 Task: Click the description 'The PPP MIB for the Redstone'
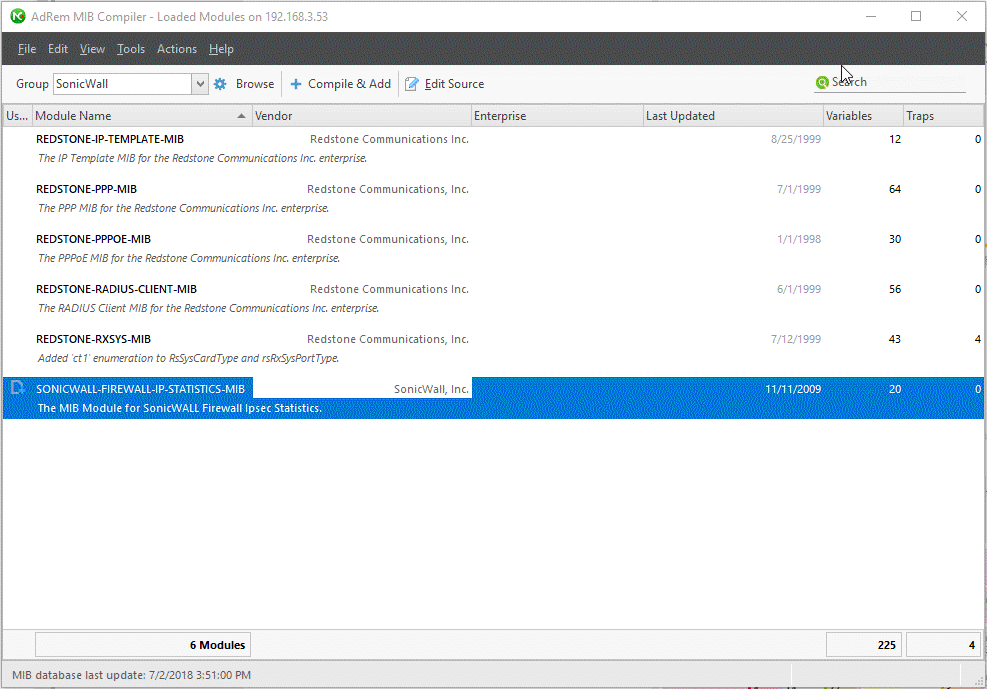point(183,208)
